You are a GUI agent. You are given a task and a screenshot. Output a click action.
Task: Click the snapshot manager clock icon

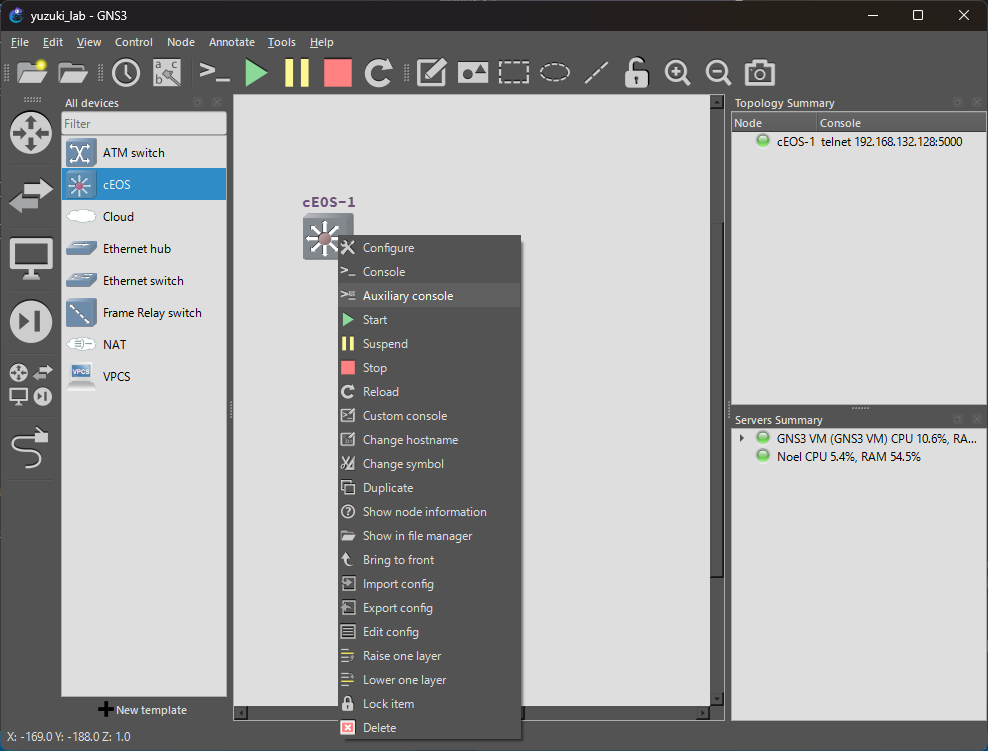[x=126, y=72]
